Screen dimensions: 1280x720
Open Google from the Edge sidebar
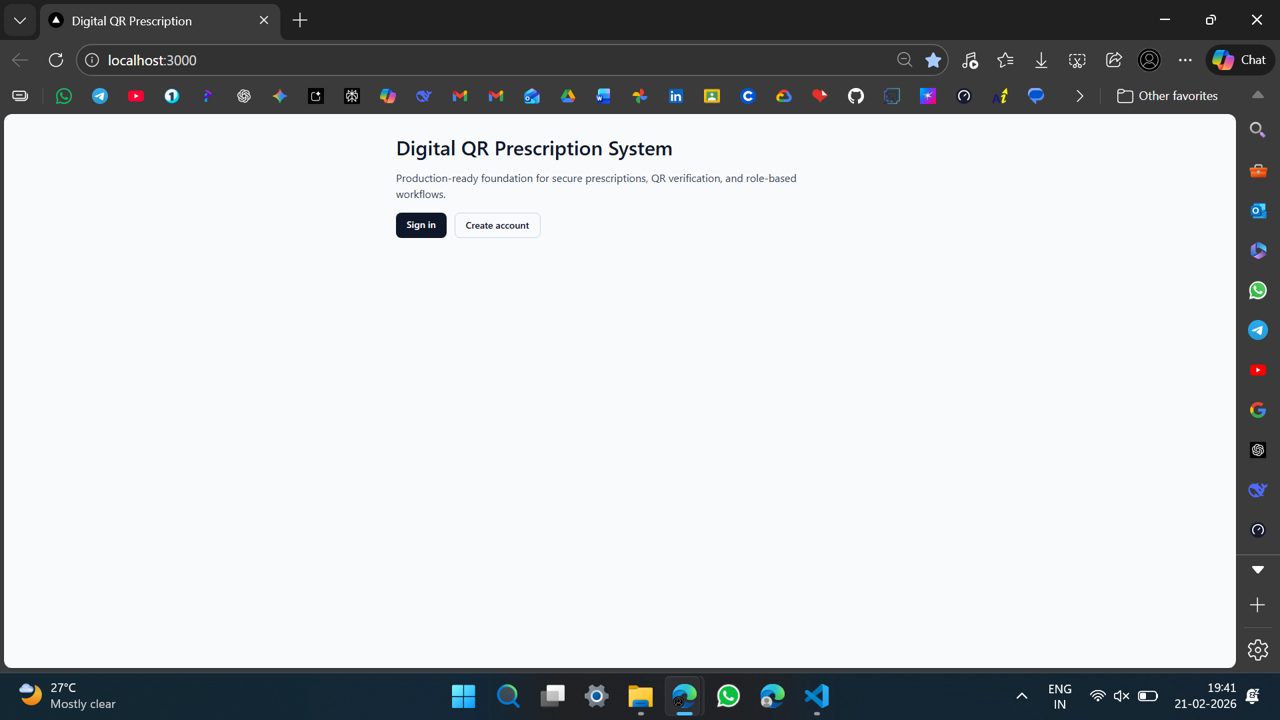[1258, 410]
